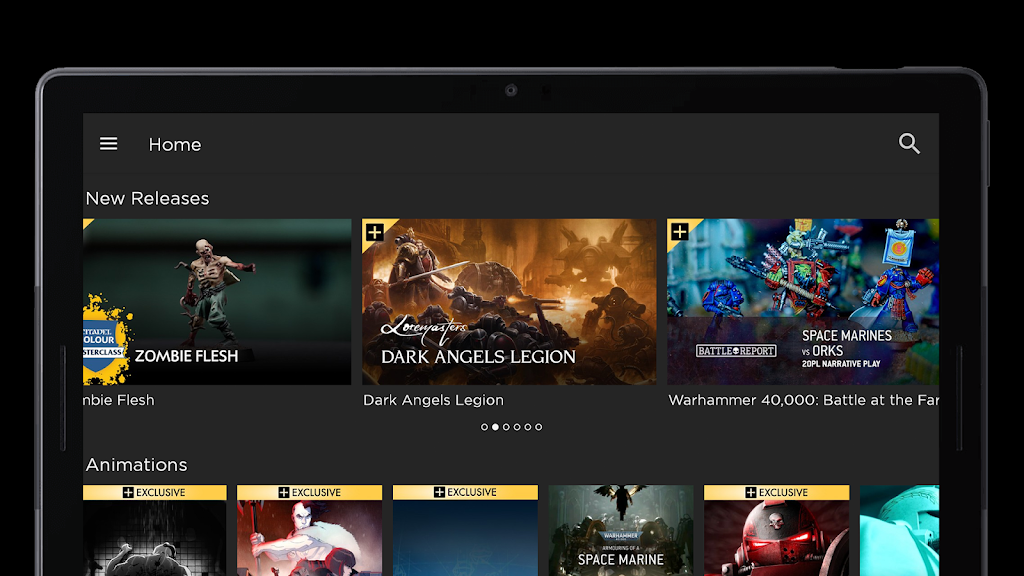Open the hamburger navigation menu
This screenshot has height=576, width=1024.
tap(109, 144)
